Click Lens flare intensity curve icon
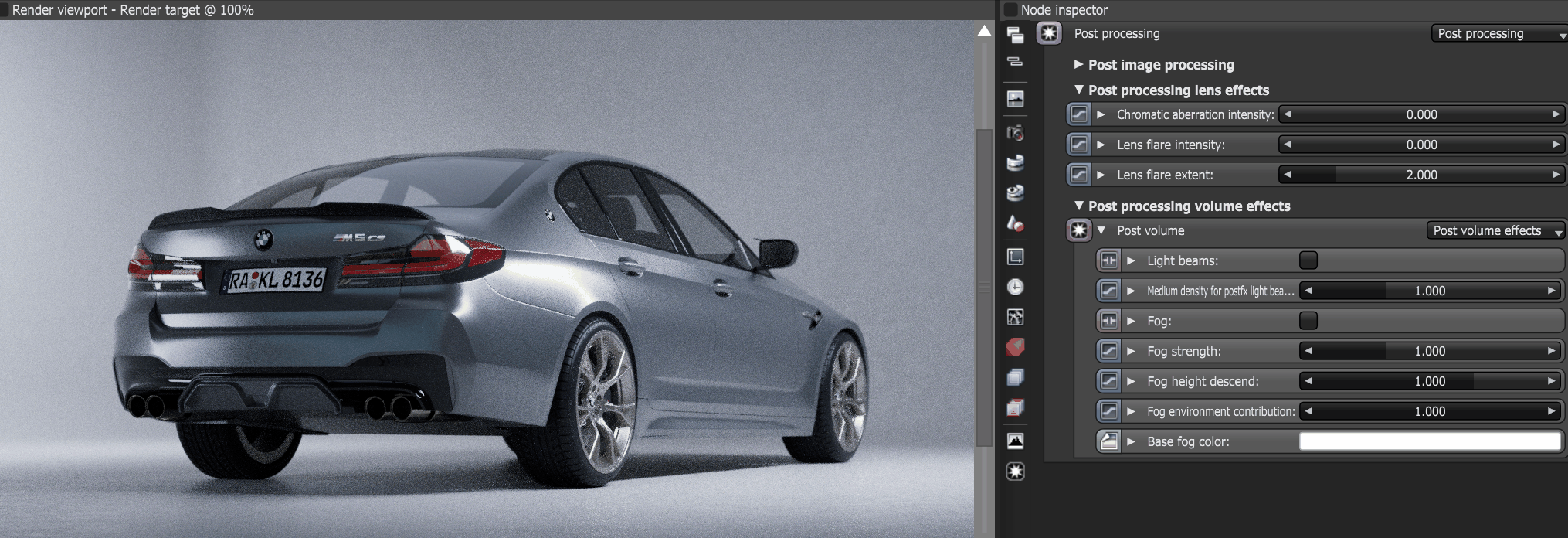This screenshot has width=1568, height=538. pos(1078,145)
